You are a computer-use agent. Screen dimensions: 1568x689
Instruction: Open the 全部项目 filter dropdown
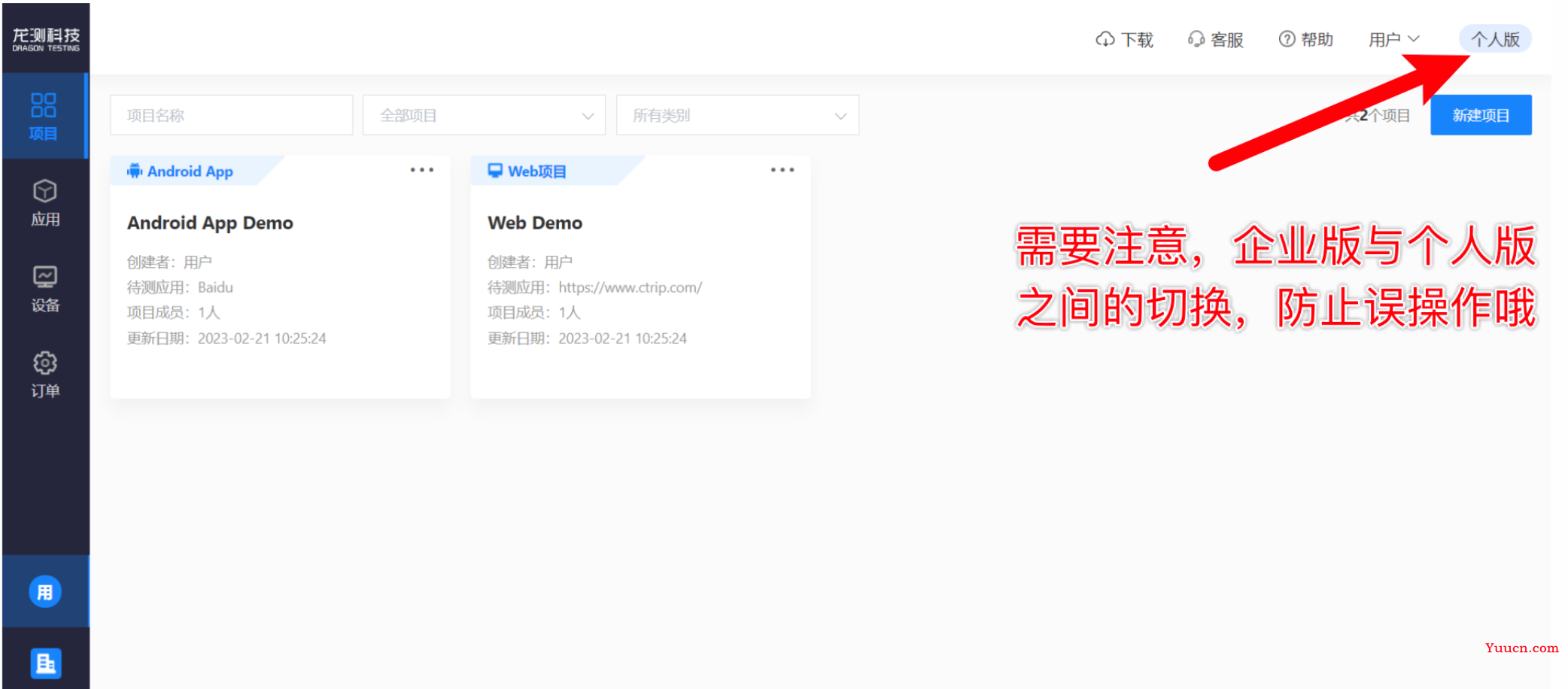point(484,115)
